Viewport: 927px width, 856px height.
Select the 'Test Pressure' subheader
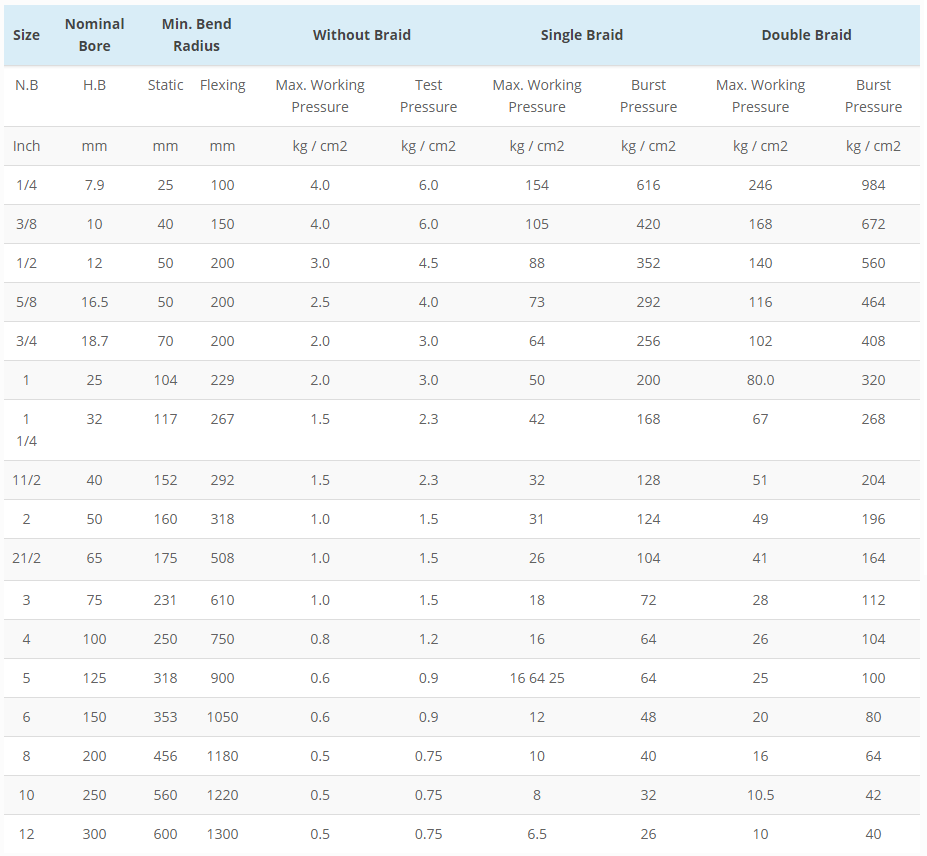pos(428,96)
